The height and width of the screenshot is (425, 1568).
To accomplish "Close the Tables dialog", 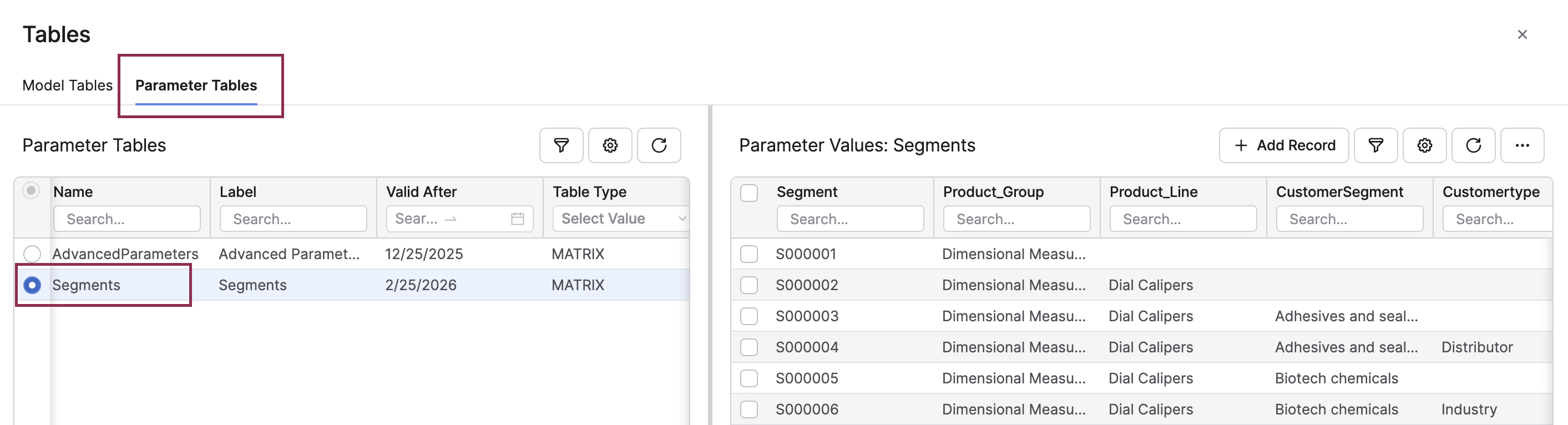I will point(1522,35).
